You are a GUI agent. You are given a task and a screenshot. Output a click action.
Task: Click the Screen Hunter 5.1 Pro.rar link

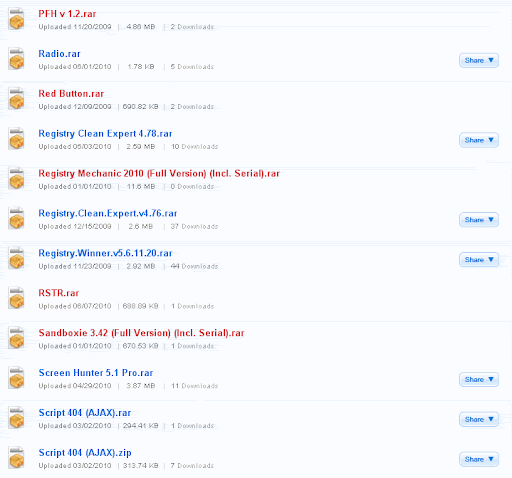pyautogui.click(x=96, y=373)
